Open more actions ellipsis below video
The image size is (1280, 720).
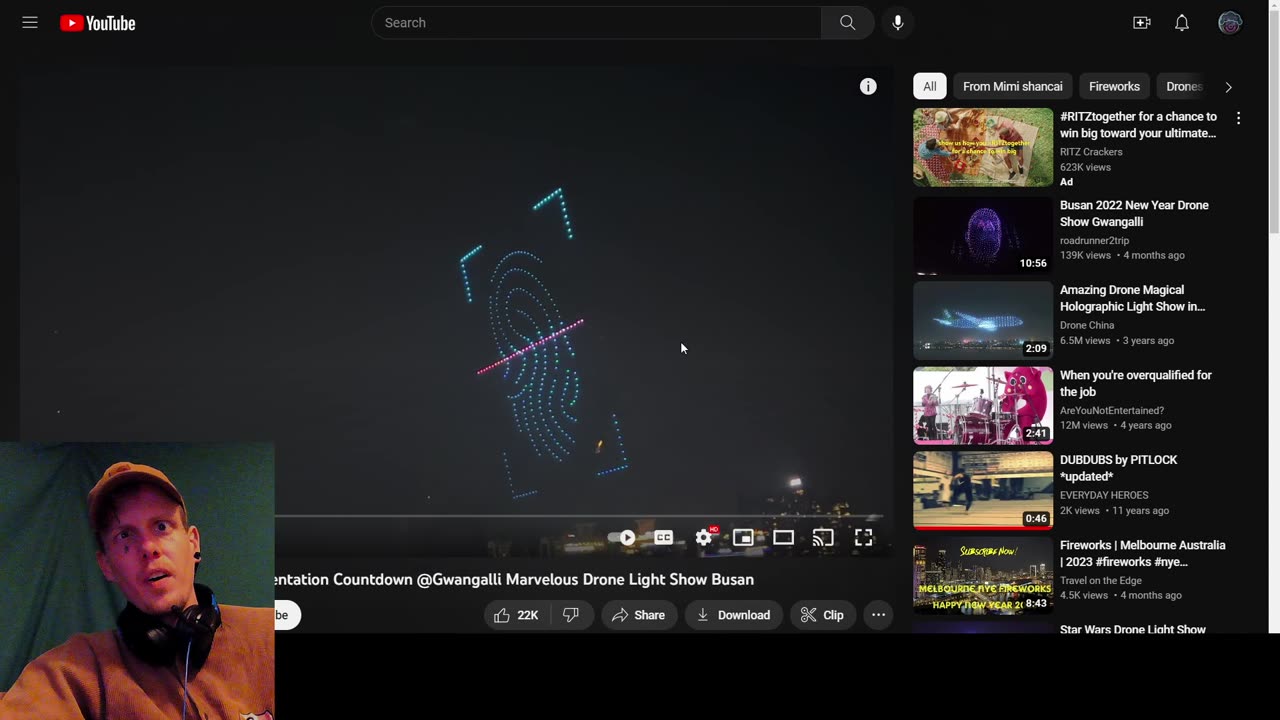coord(878,615)
